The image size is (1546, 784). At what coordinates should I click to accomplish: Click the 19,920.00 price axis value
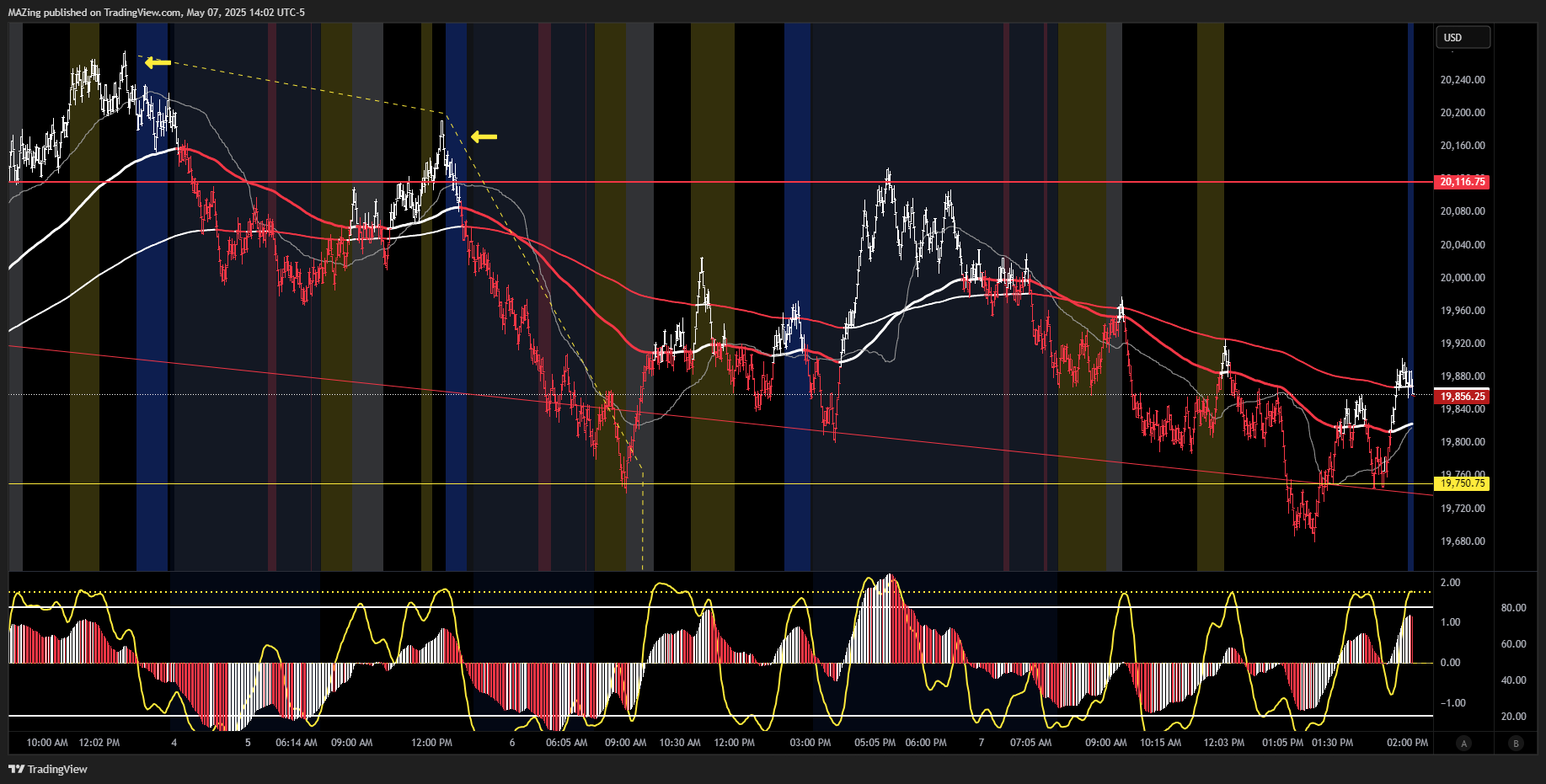point(1463,344)
